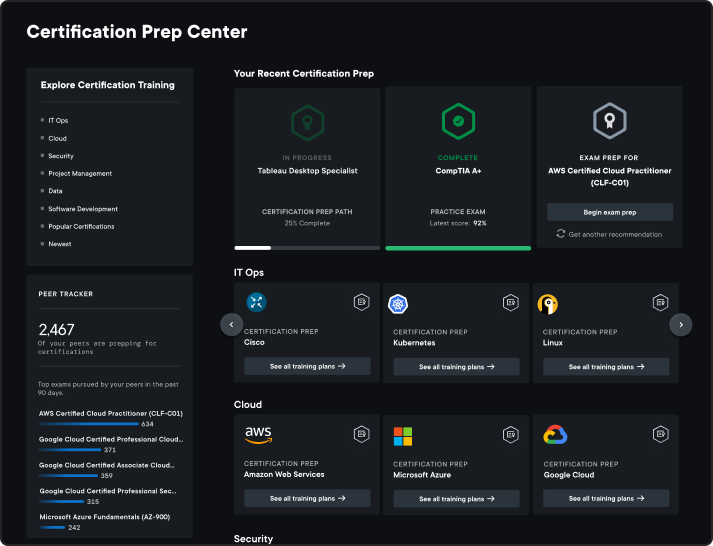713x546 pixels.
Task: Click the AWS logo icon
Action: coord(258,434)
